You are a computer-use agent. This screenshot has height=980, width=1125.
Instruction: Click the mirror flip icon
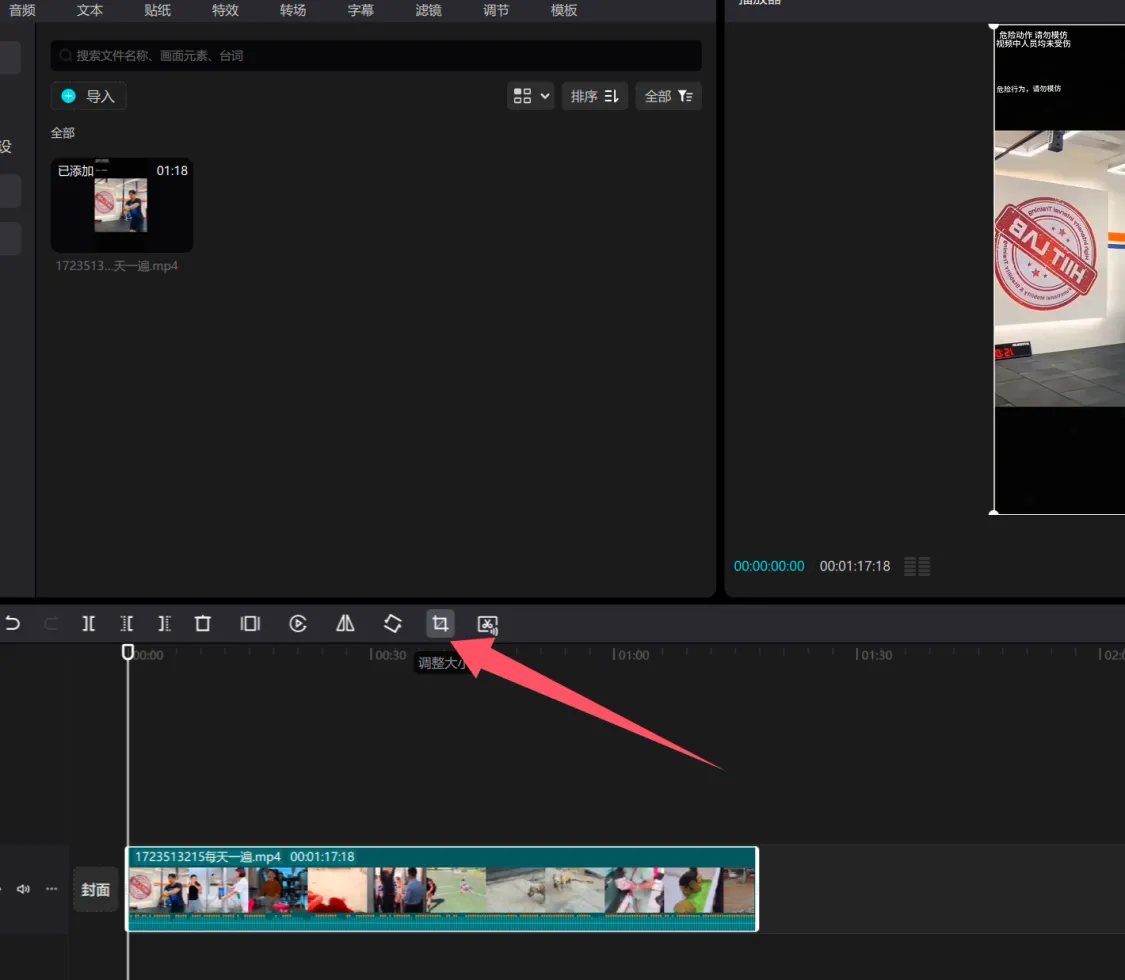pos(345,624)
